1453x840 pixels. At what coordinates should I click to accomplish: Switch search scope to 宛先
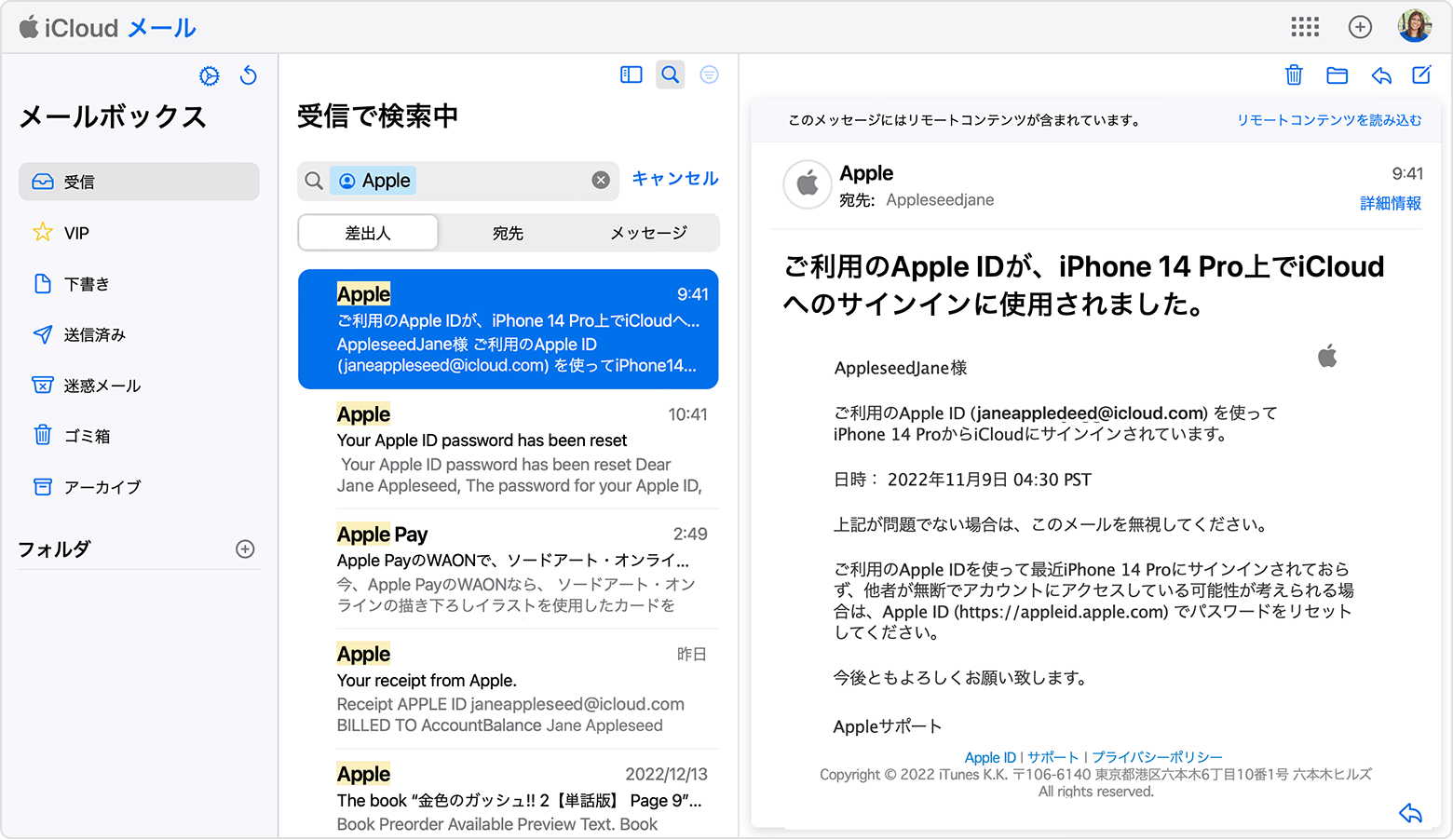click(x=508, y=233)
